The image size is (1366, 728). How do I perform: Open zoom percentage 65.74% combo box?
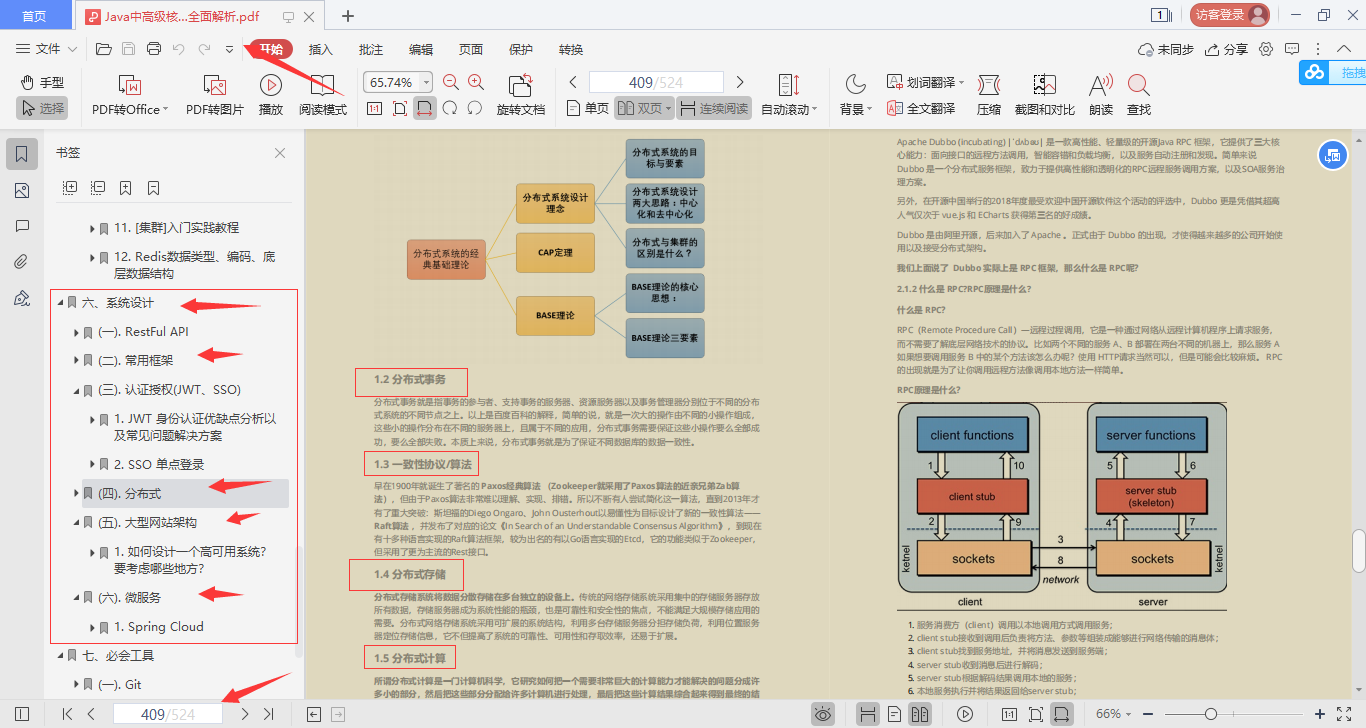(398, 82)
